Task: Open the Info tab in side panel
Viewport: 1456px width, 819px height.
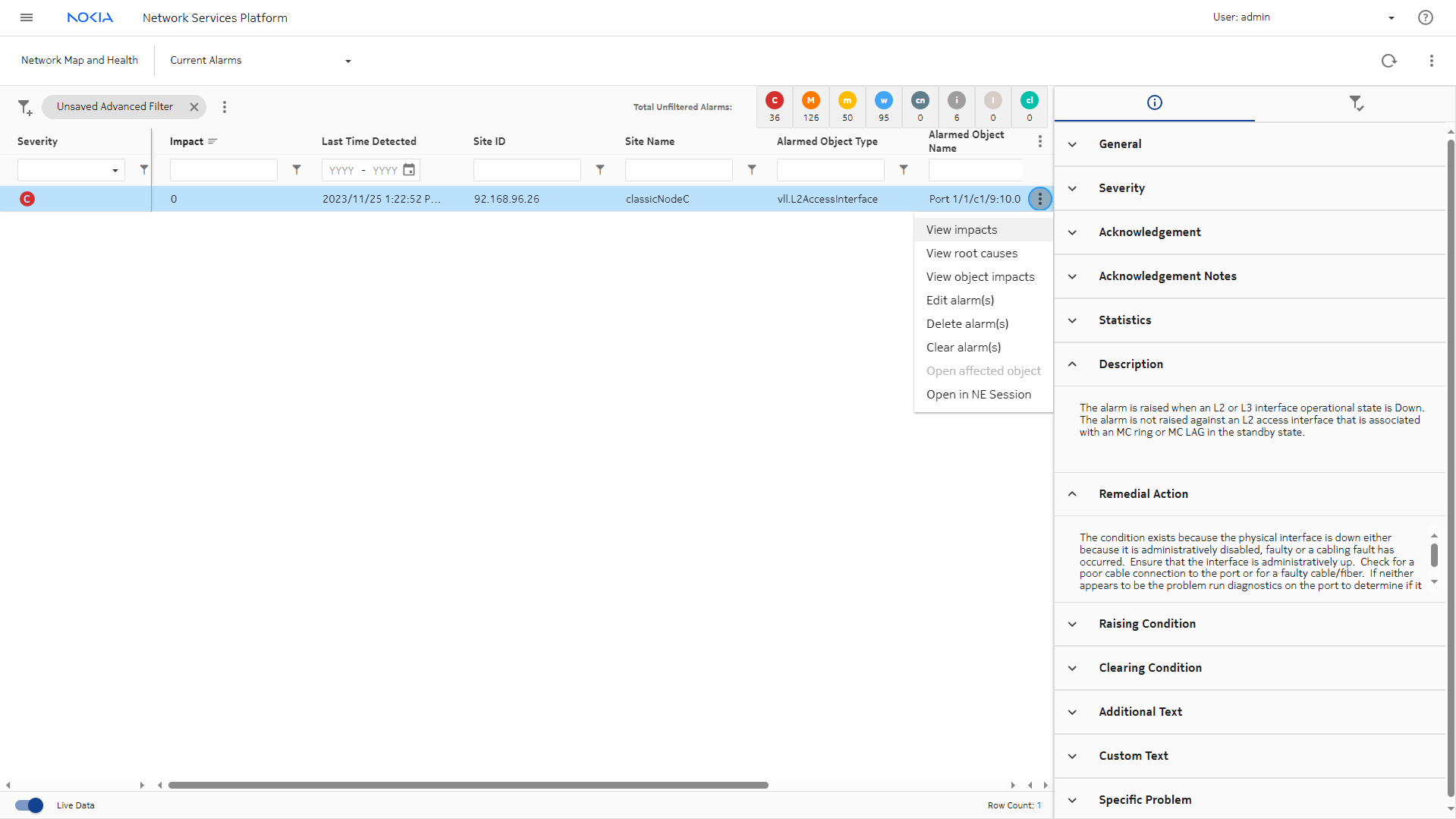Action: [x=1154, y=102]
